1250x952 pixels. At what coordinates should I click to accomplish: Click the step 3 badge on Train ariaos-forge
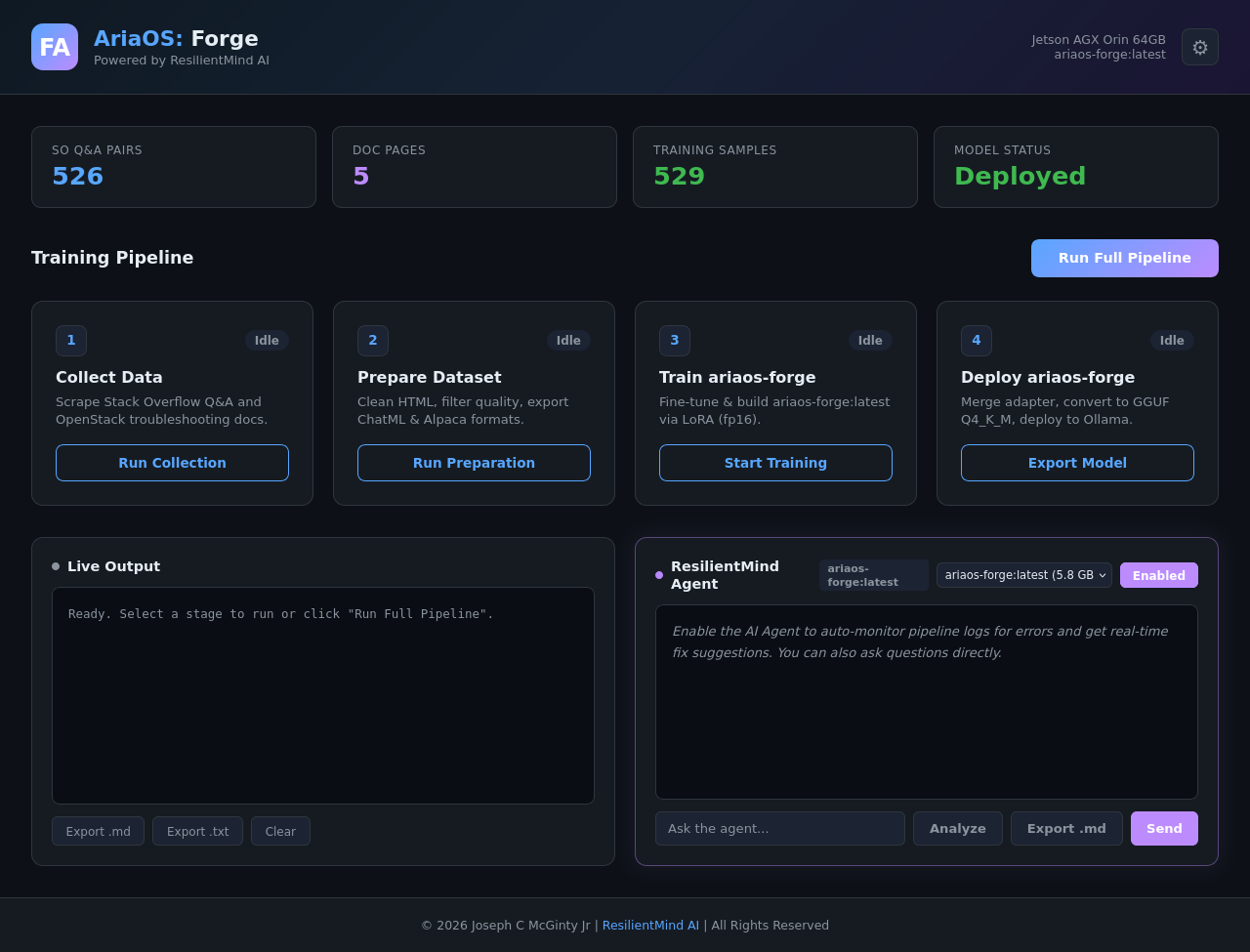674,341
